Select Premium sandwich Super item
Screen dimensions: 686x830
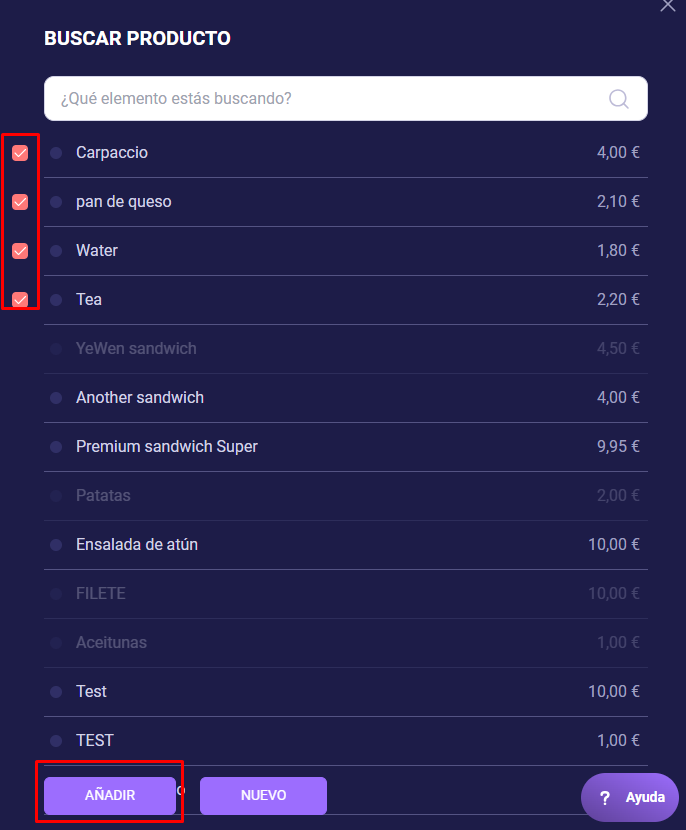[x=167, y=447]
